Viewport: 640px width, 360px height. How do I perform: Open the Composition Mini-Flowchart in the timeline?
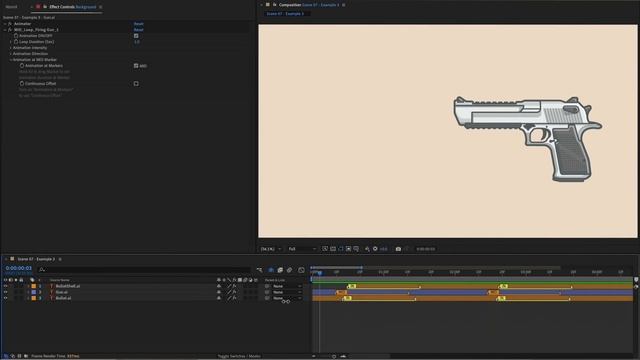tap(260, 270)
